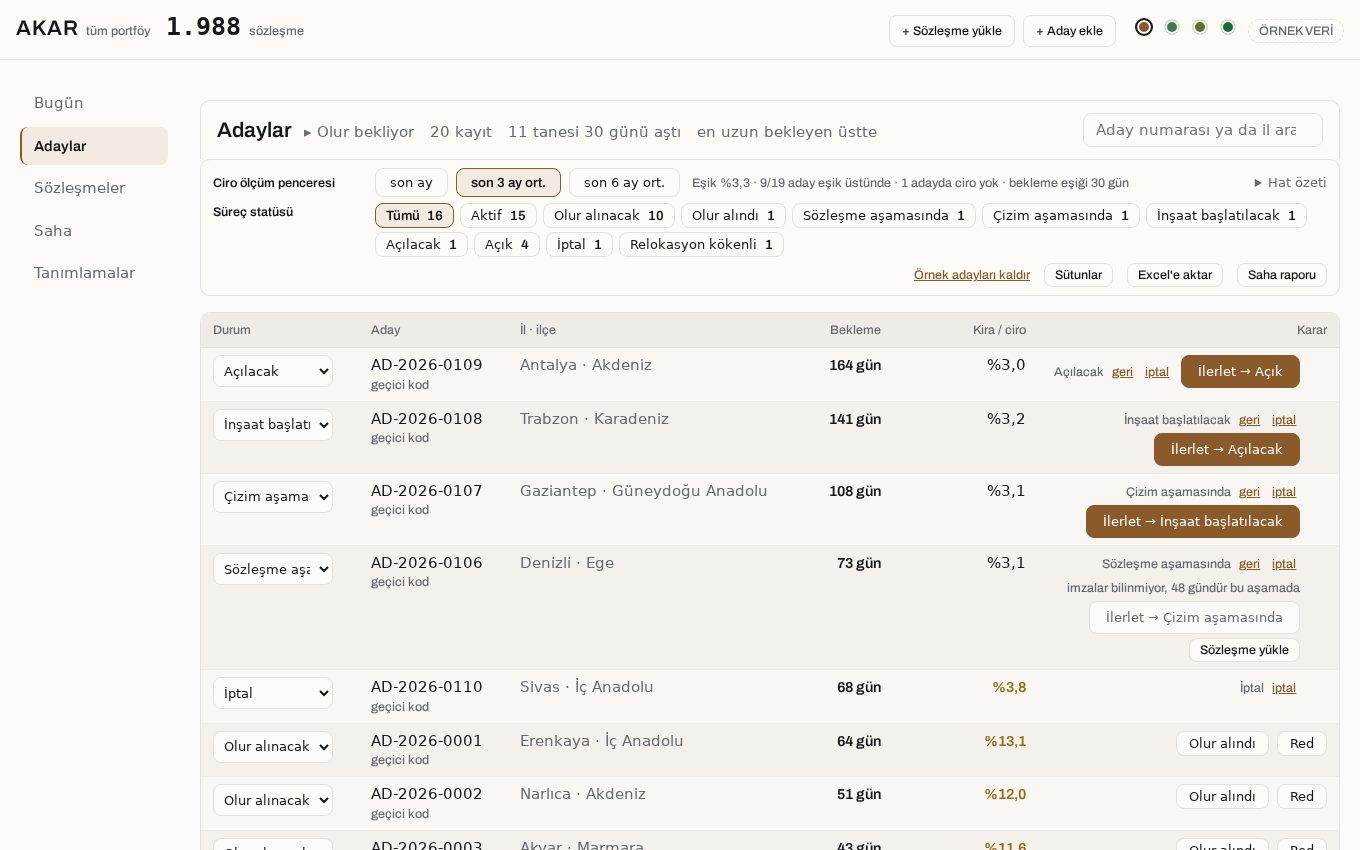The image size is (1360, 850).
Task: Filter by Relokasyon kökenli status
Action: click(701, 244)
